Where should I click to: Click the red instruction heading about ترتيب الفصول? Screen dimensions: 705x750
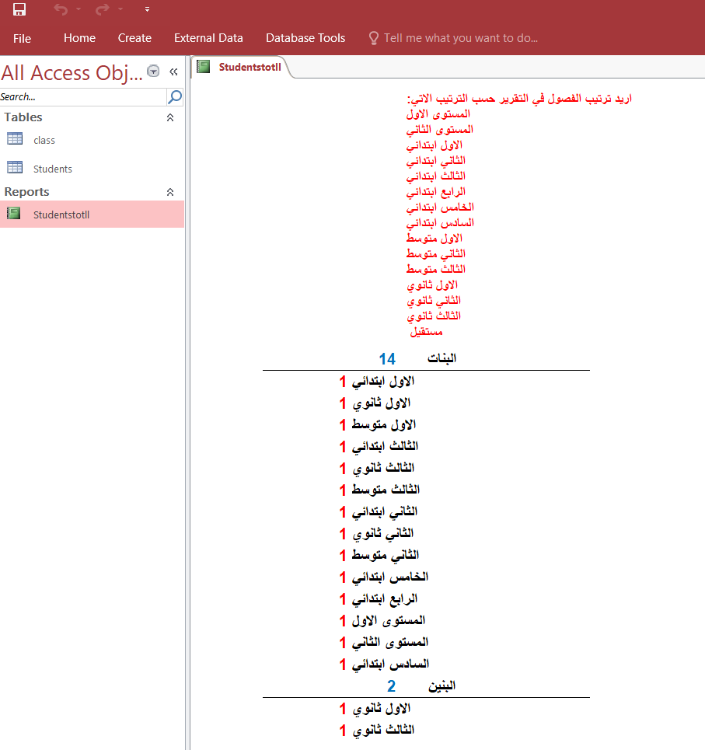(x=519, y=99)
